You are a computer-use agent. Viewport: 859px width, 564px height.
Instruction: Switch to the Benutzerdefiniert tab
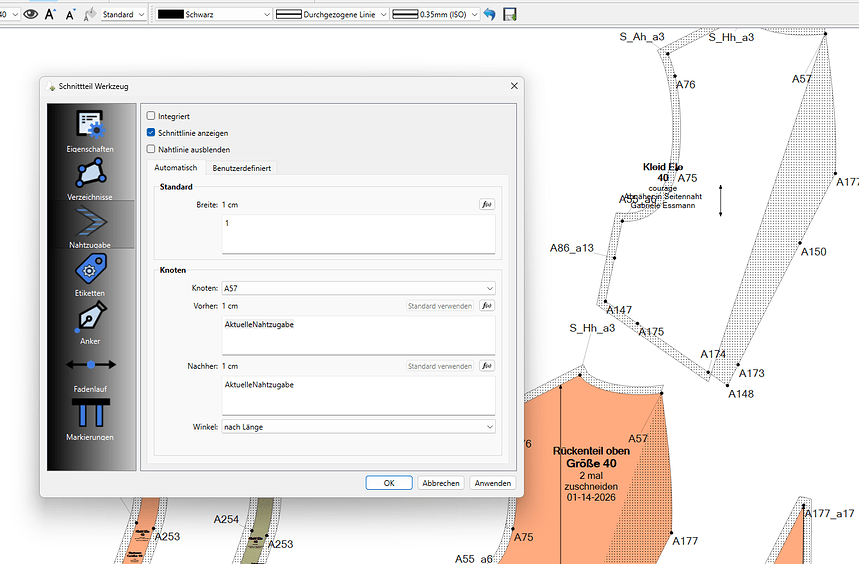(x=241, y=168)
